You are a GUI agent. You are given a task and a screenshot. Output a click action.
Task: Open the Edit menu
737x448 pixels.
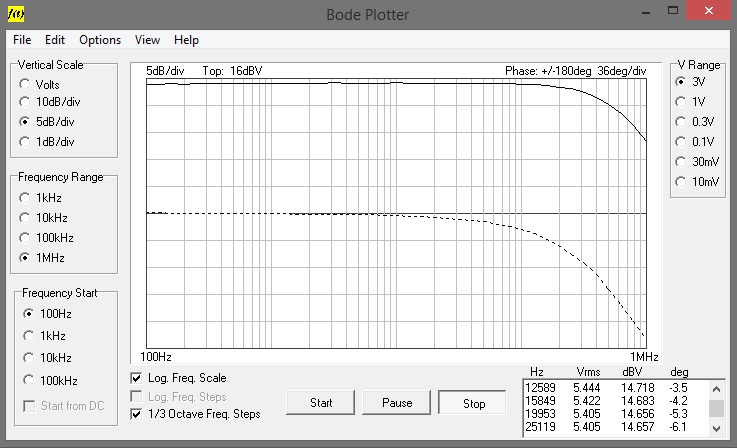tap(55, 40)
